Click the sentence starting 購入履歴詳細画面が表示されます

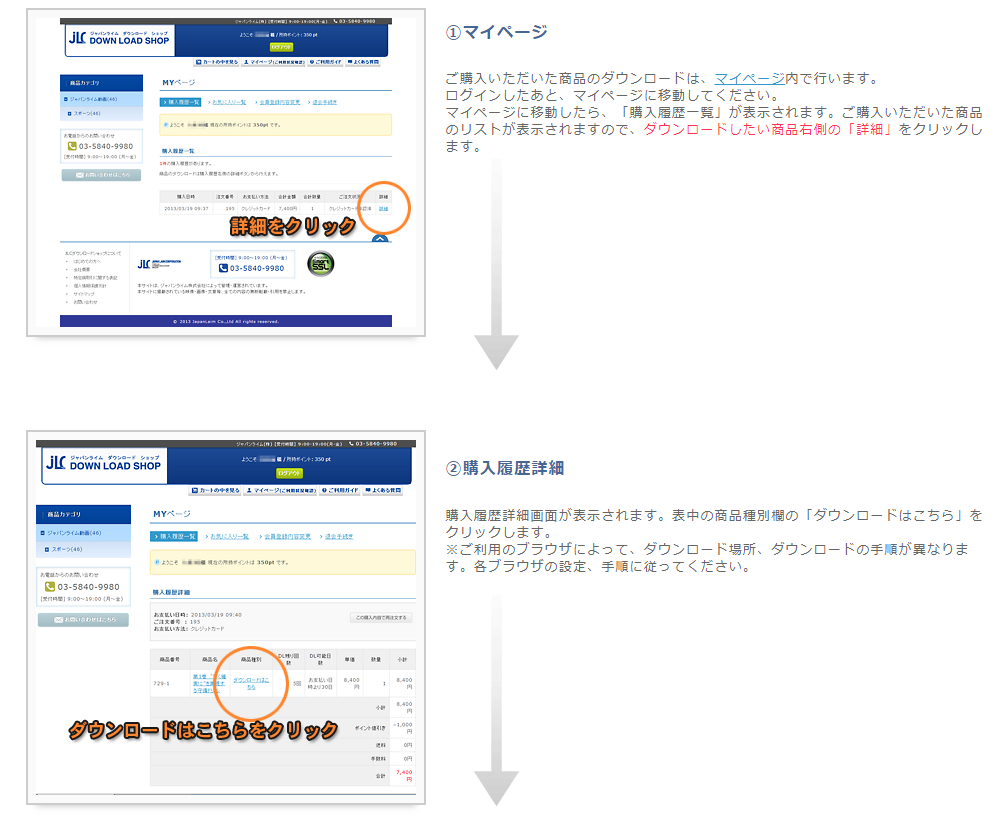tap(714, 524)
